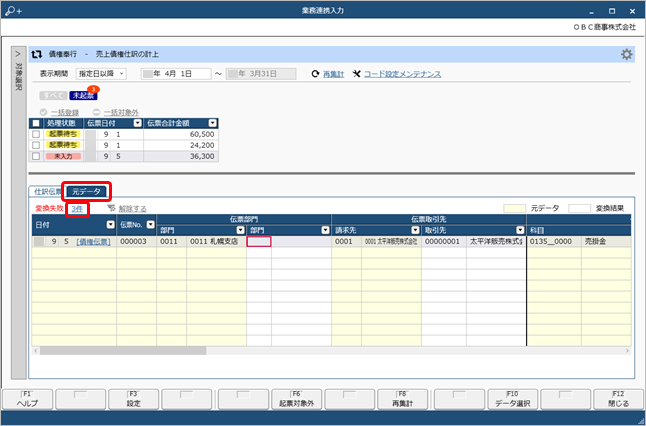
Task: Click the start date field 4月 1日
Action: [x=176, y=74]
